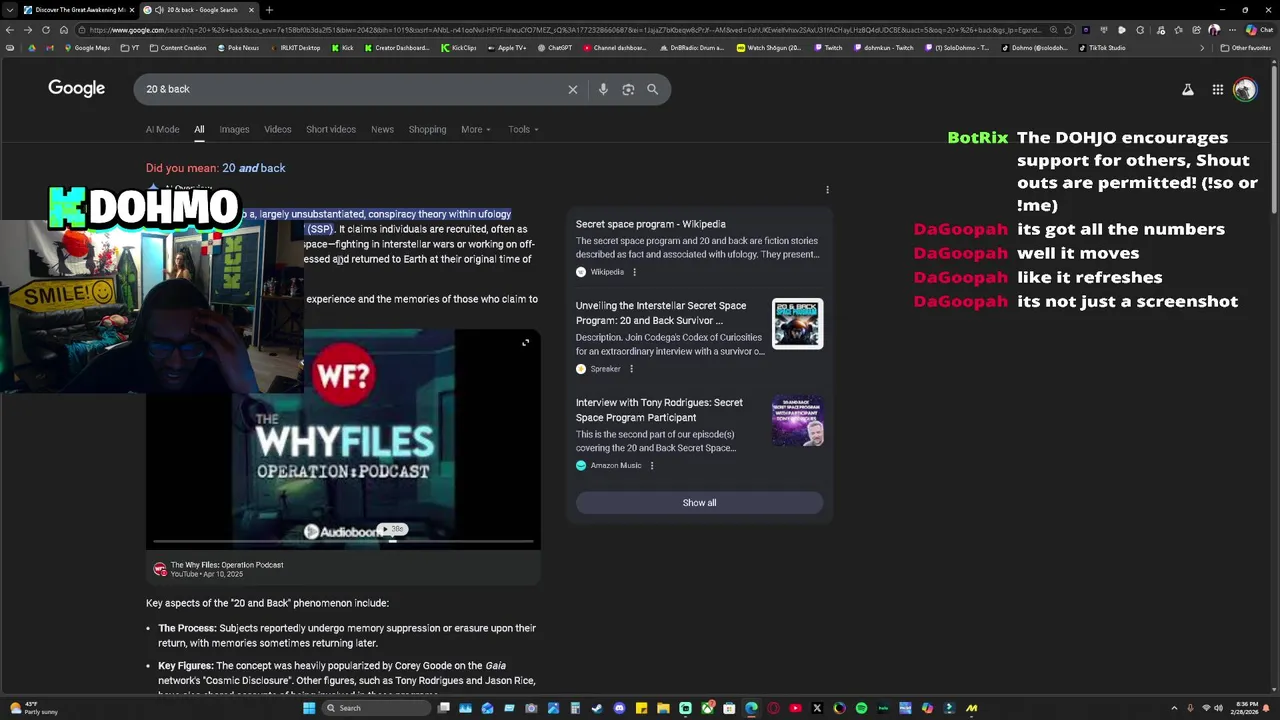Screen dimensions: 1280x720
Task: Open Other favorites bookmarks folder
Action: [x=1245, y=48]
